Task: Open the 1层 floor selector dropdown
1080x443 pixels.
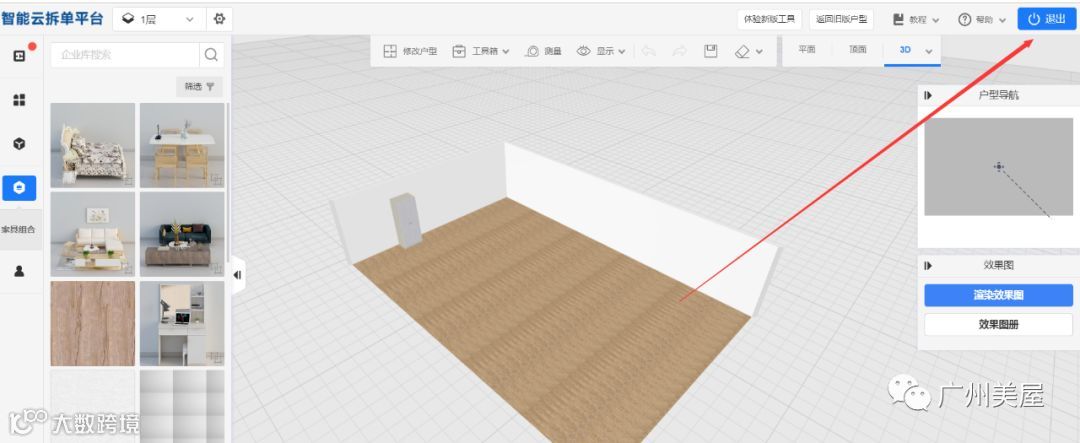Action: [x=158, y=19]
